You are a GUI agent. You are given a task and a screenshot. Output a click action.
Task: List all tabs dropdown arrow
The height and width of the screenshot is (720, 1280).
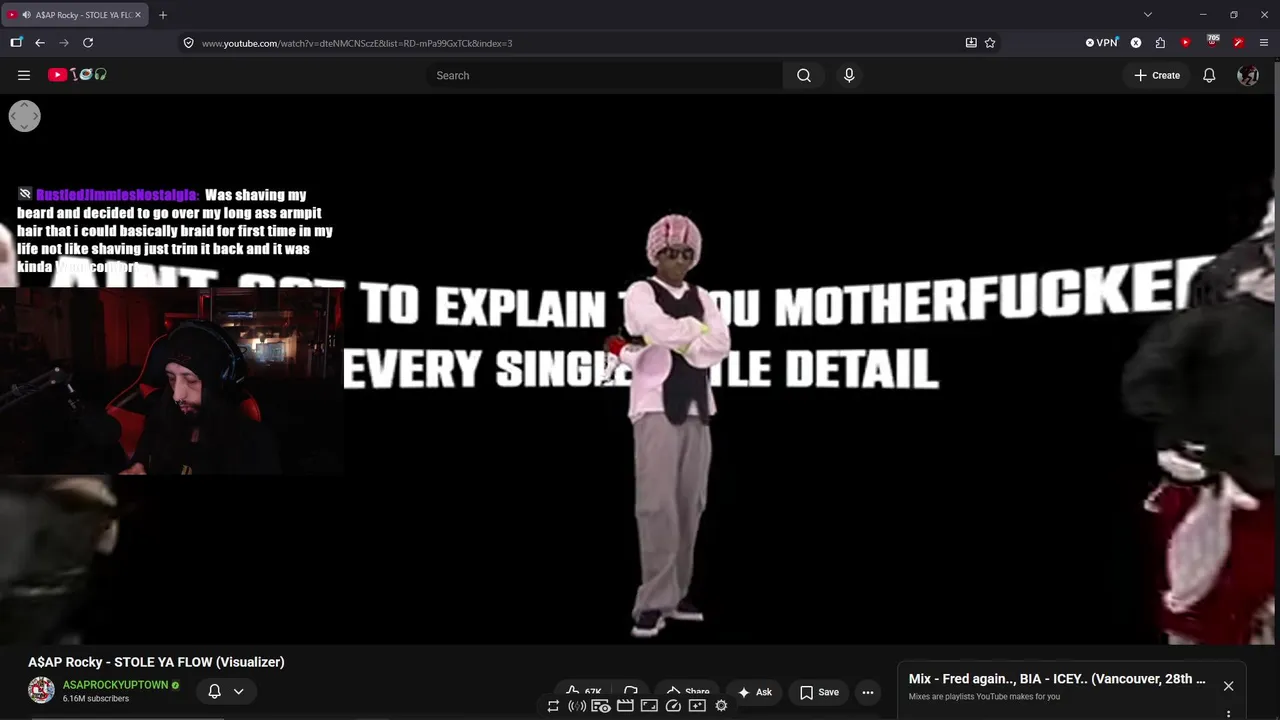point(1148,15)
